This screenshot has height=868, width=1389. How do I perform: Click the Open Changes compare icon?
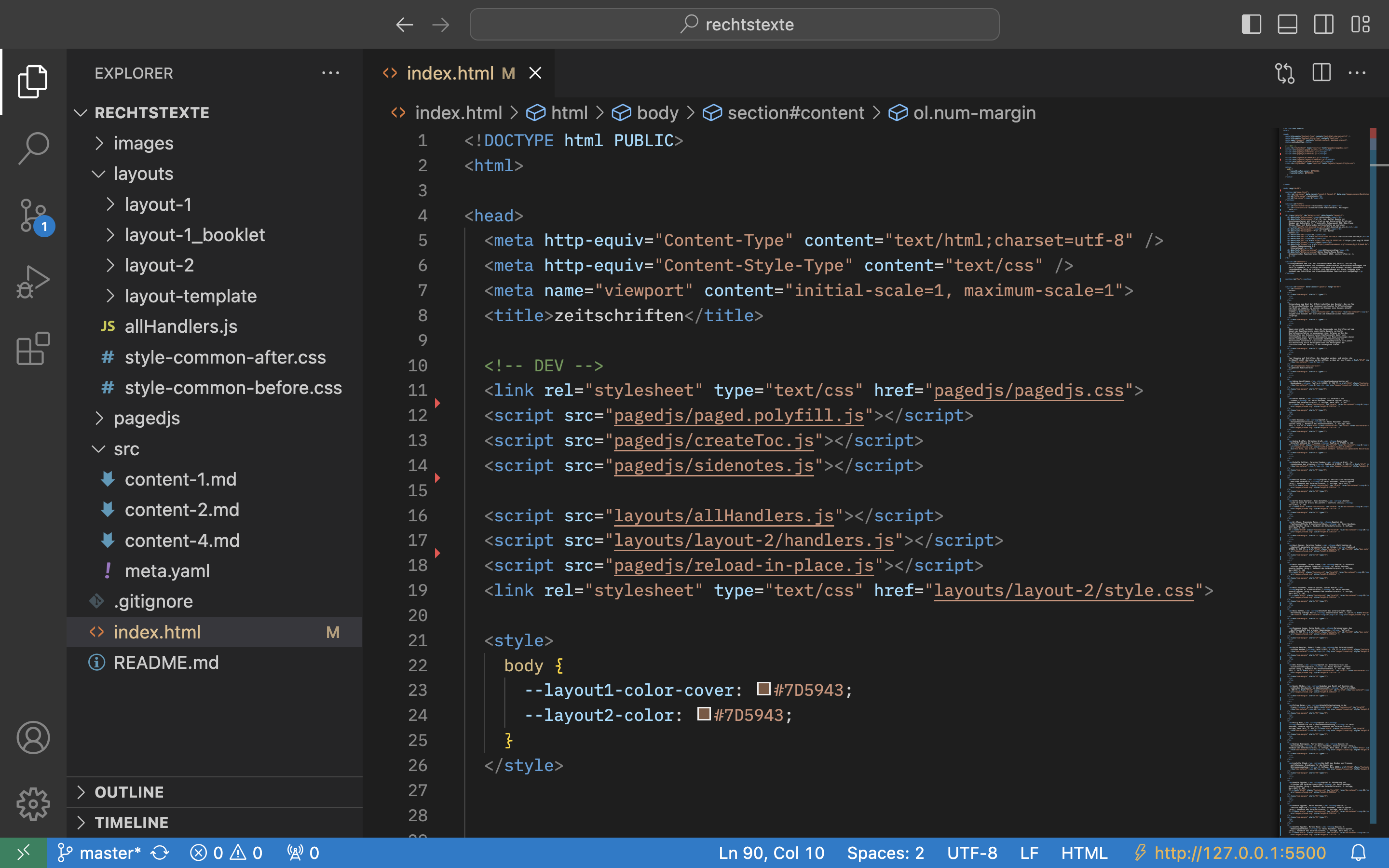(x=1284, y=73)
